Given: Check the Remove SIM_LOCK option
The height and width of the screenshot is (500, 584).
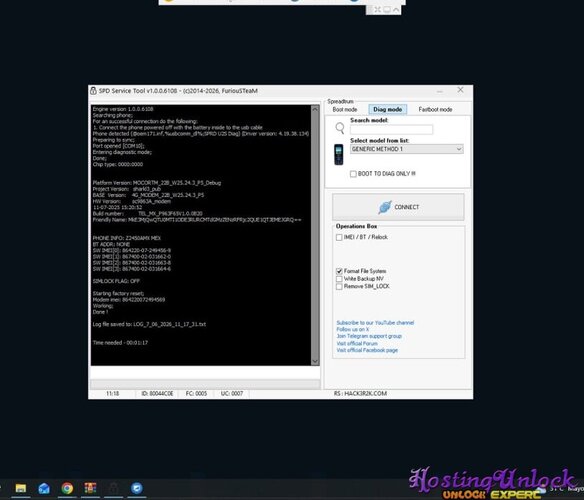Looking at the screenshot, I should [x=339, y=287].
